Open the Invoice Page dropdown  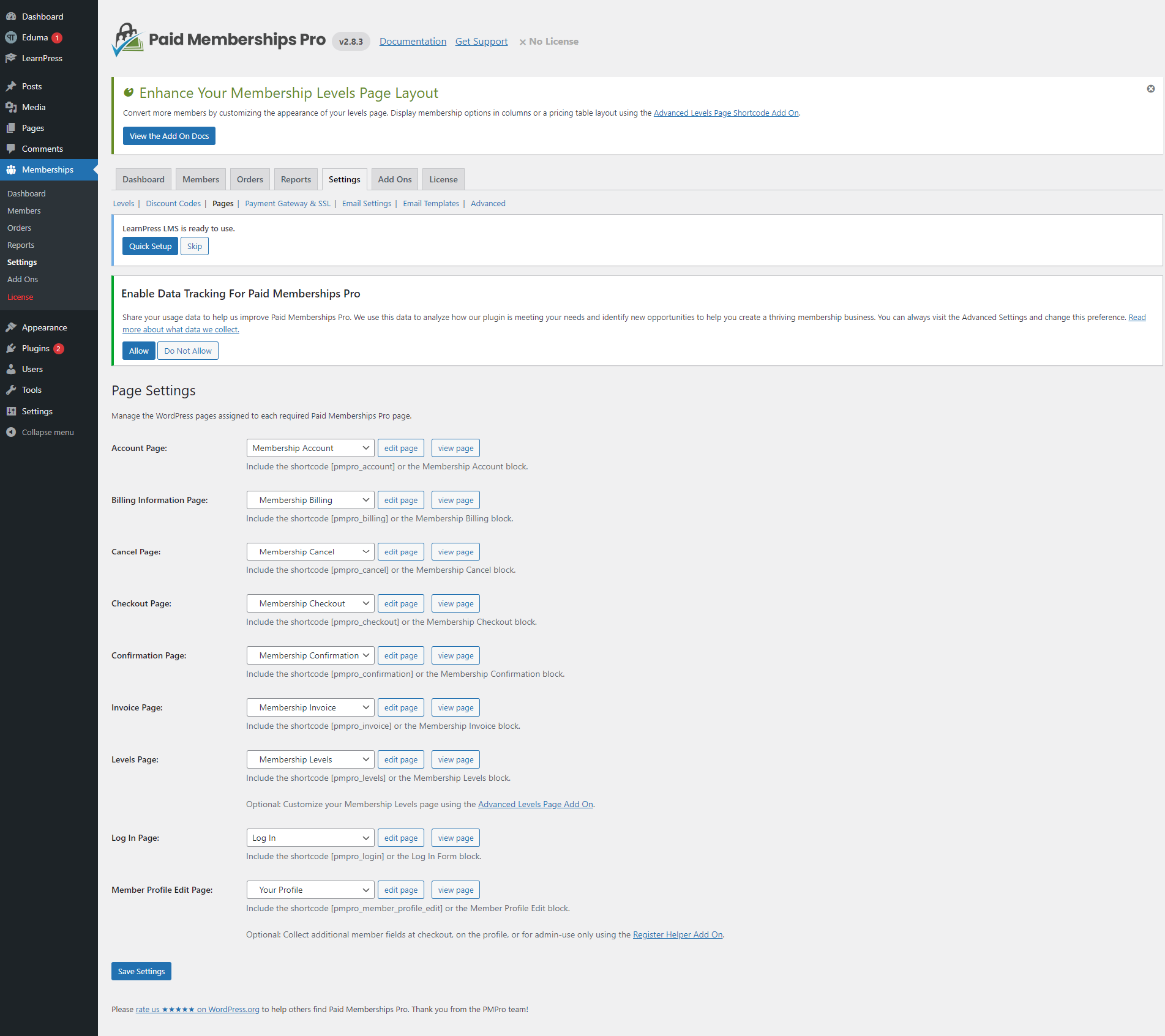310,707
